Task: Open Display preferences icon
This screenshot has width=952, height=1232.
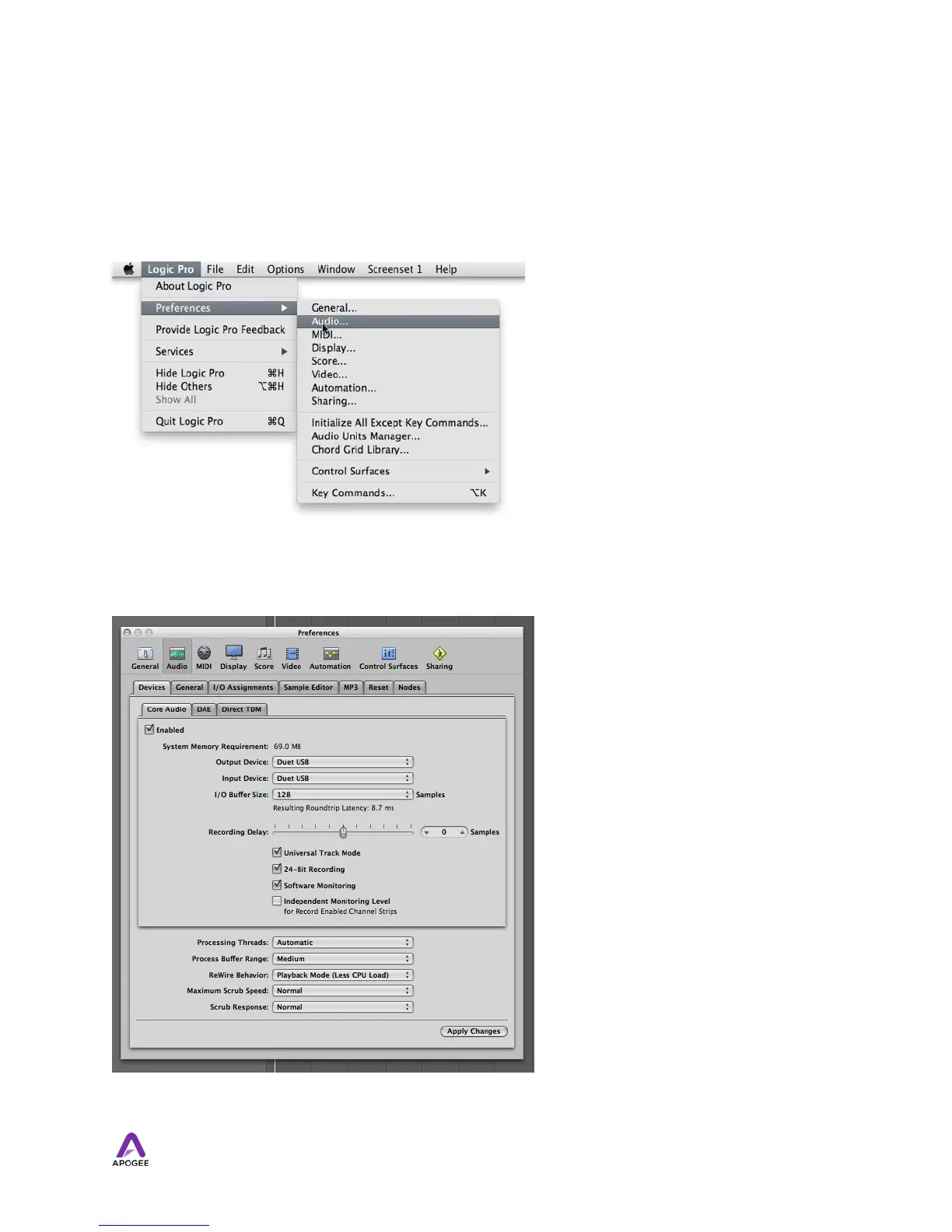Action: [x=233, y=658]
